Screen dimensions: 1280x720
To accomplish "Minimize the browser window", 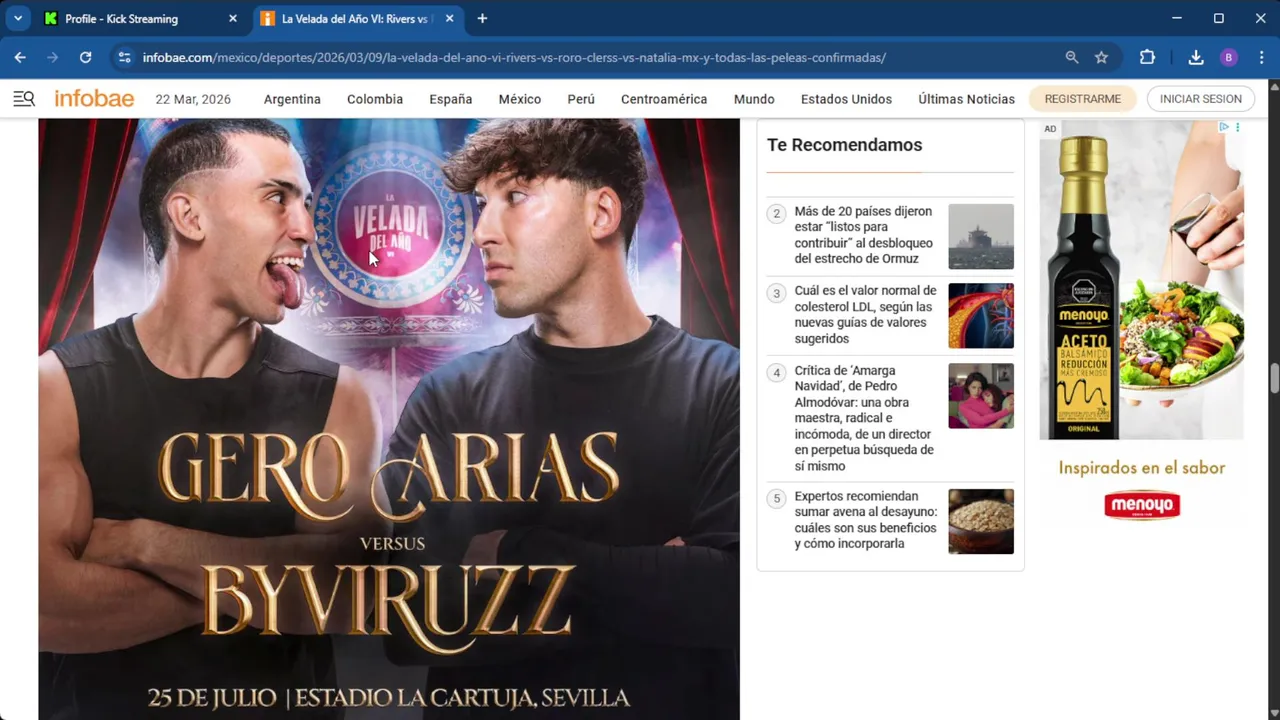I will pyautogui.click(x=1177, y=18).
